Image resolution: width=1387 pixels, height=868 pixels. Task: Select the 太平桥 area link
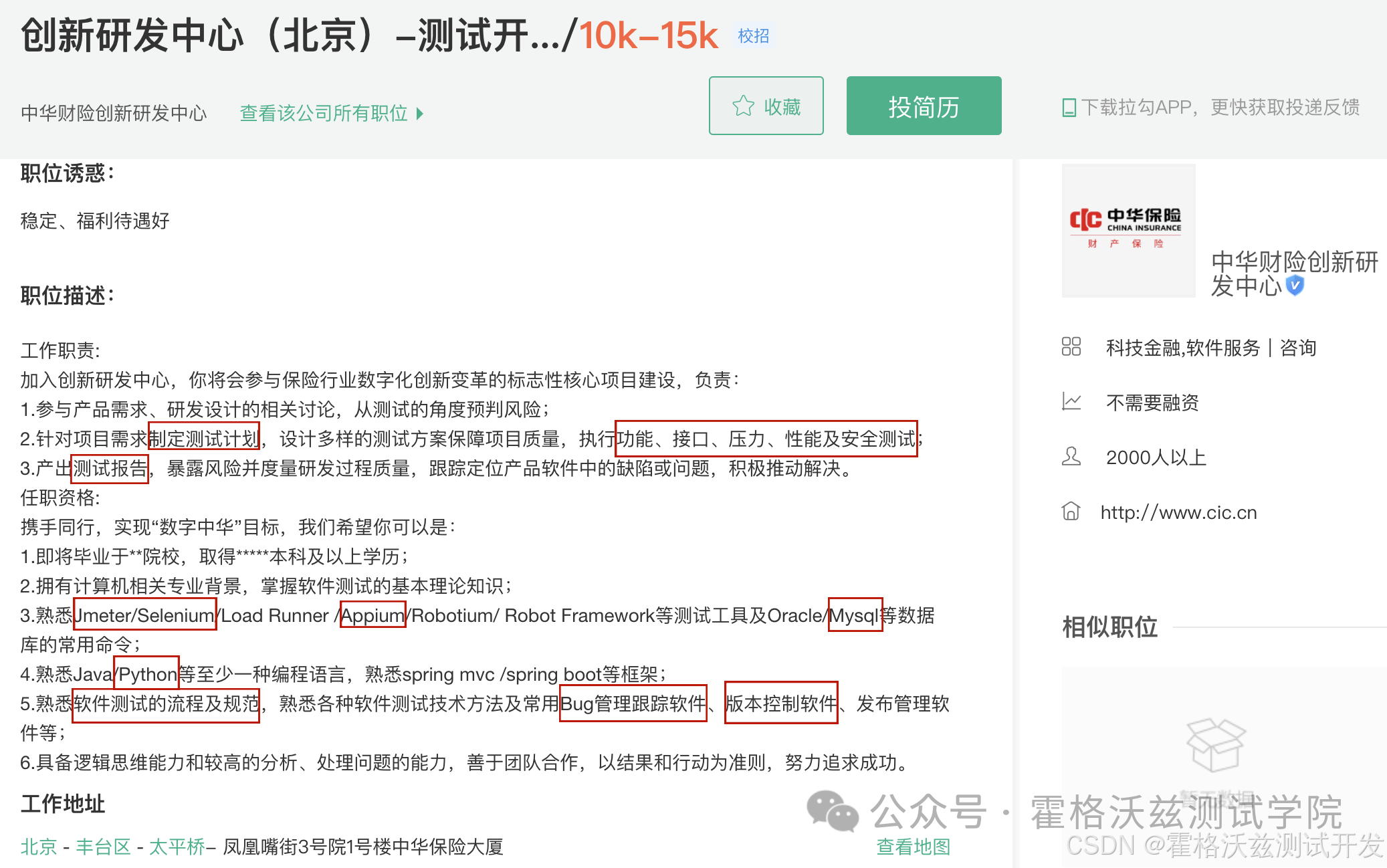[x=177, y=847]
